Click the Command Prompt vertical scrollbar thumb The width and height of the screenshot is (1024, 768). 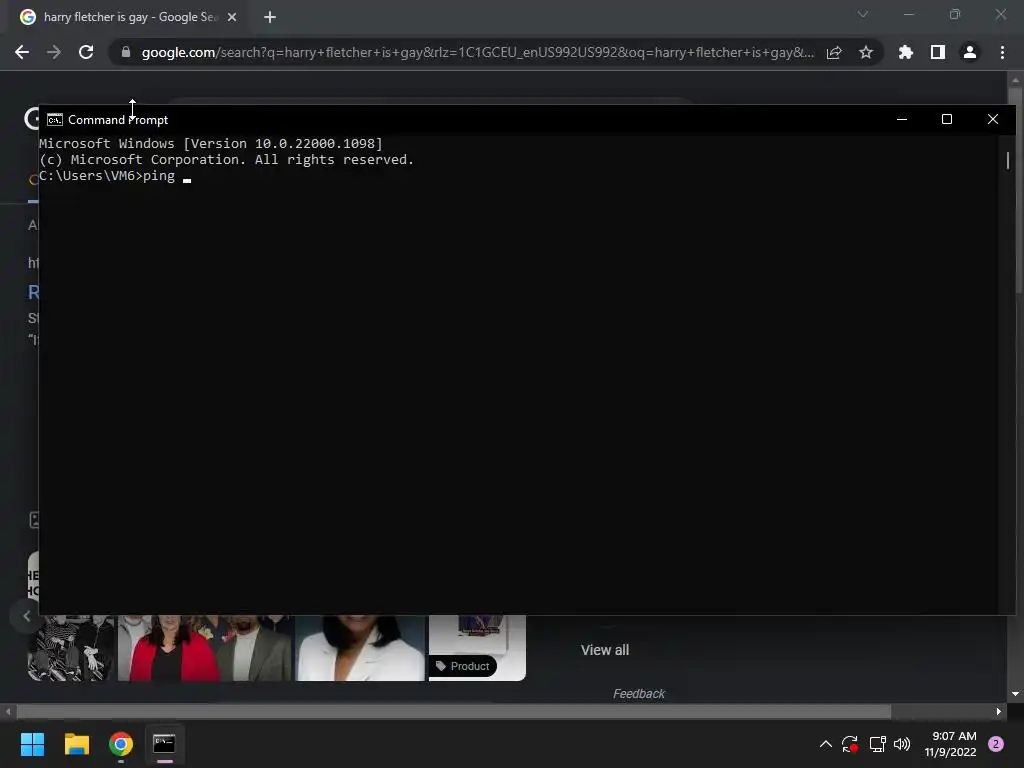[x=1008, y=161]
